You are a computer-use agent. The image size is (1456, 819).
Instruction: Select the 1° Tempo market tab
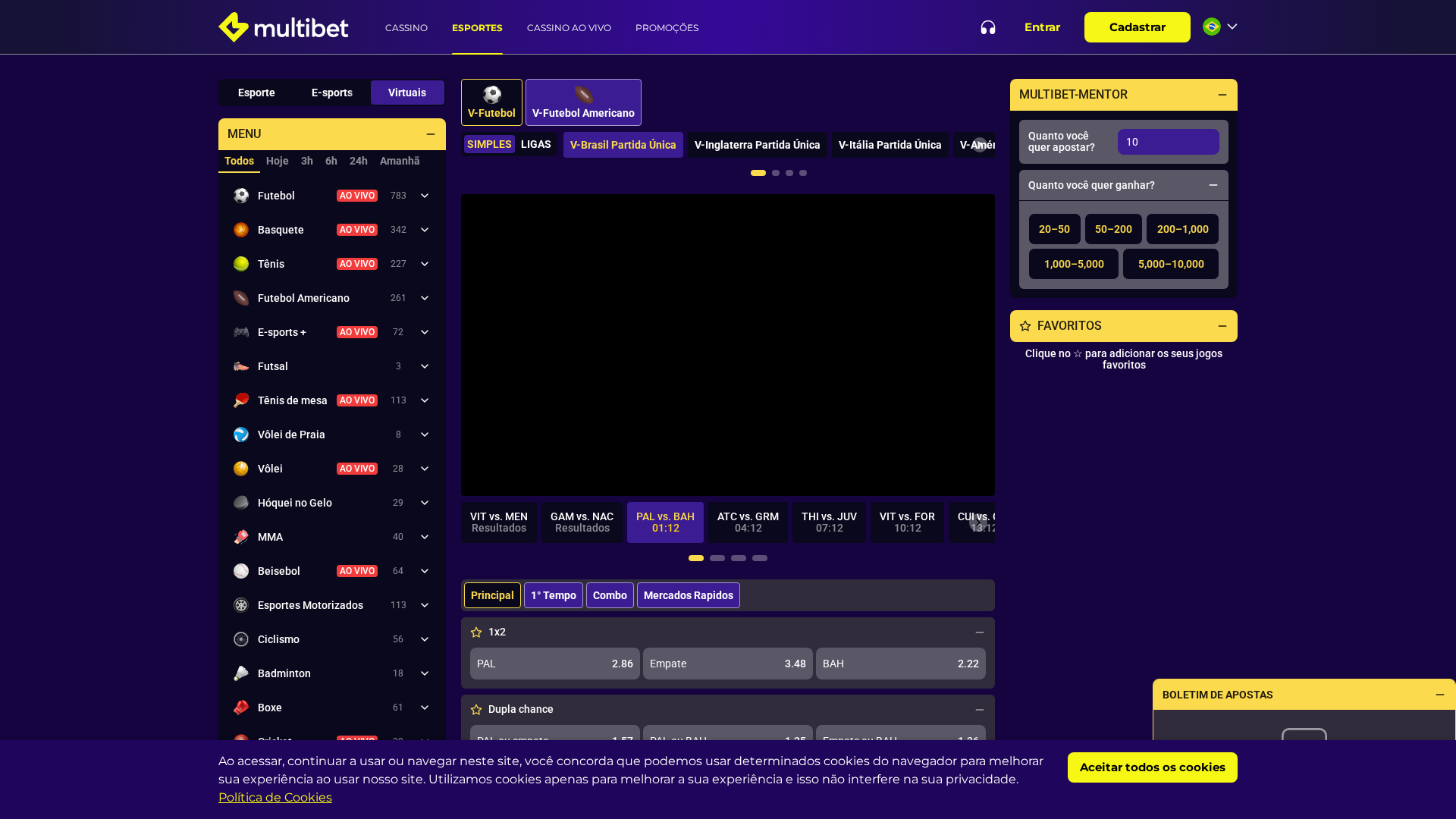click(554, 595)
